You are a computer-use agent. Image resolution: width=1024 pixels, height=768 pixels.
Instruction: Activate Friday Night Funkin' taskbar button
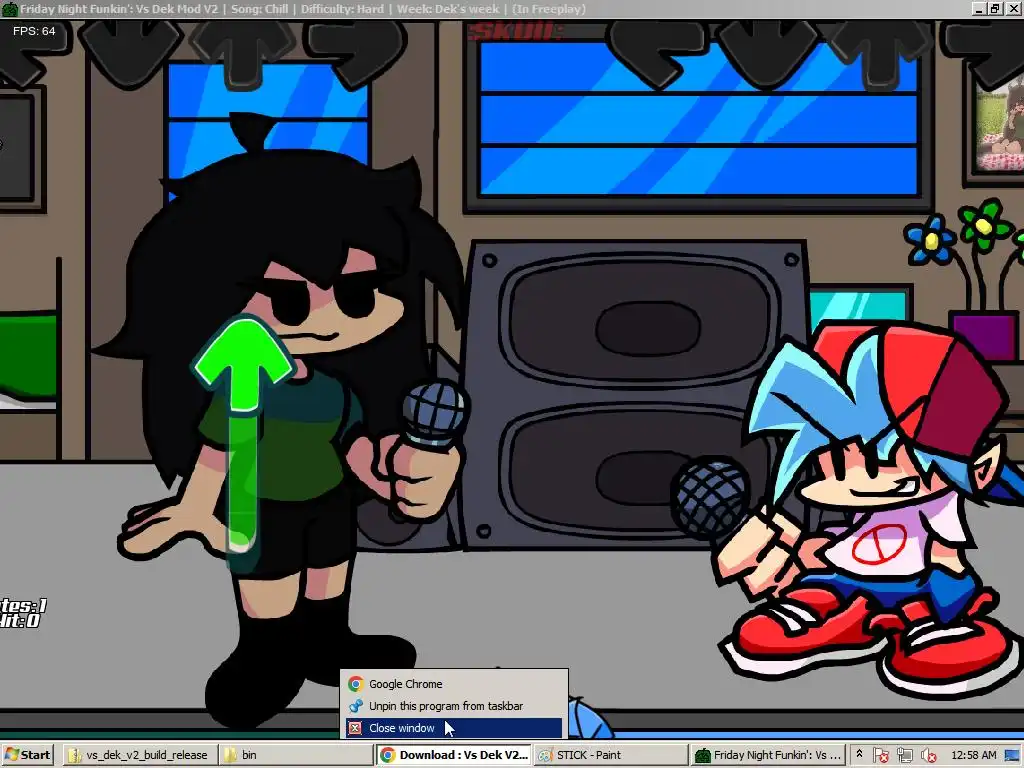pyautogui.click(x=767, y=755)
